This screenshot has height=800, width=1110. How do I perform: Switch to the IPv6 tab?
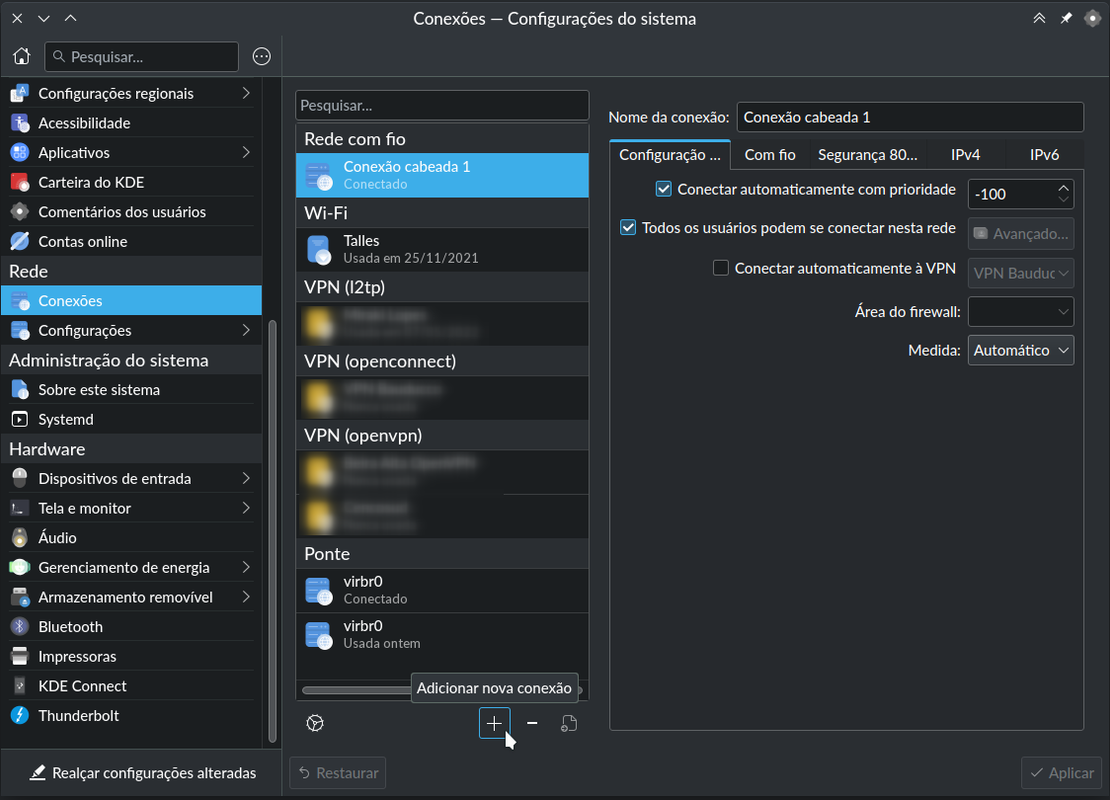point(1044,155)
